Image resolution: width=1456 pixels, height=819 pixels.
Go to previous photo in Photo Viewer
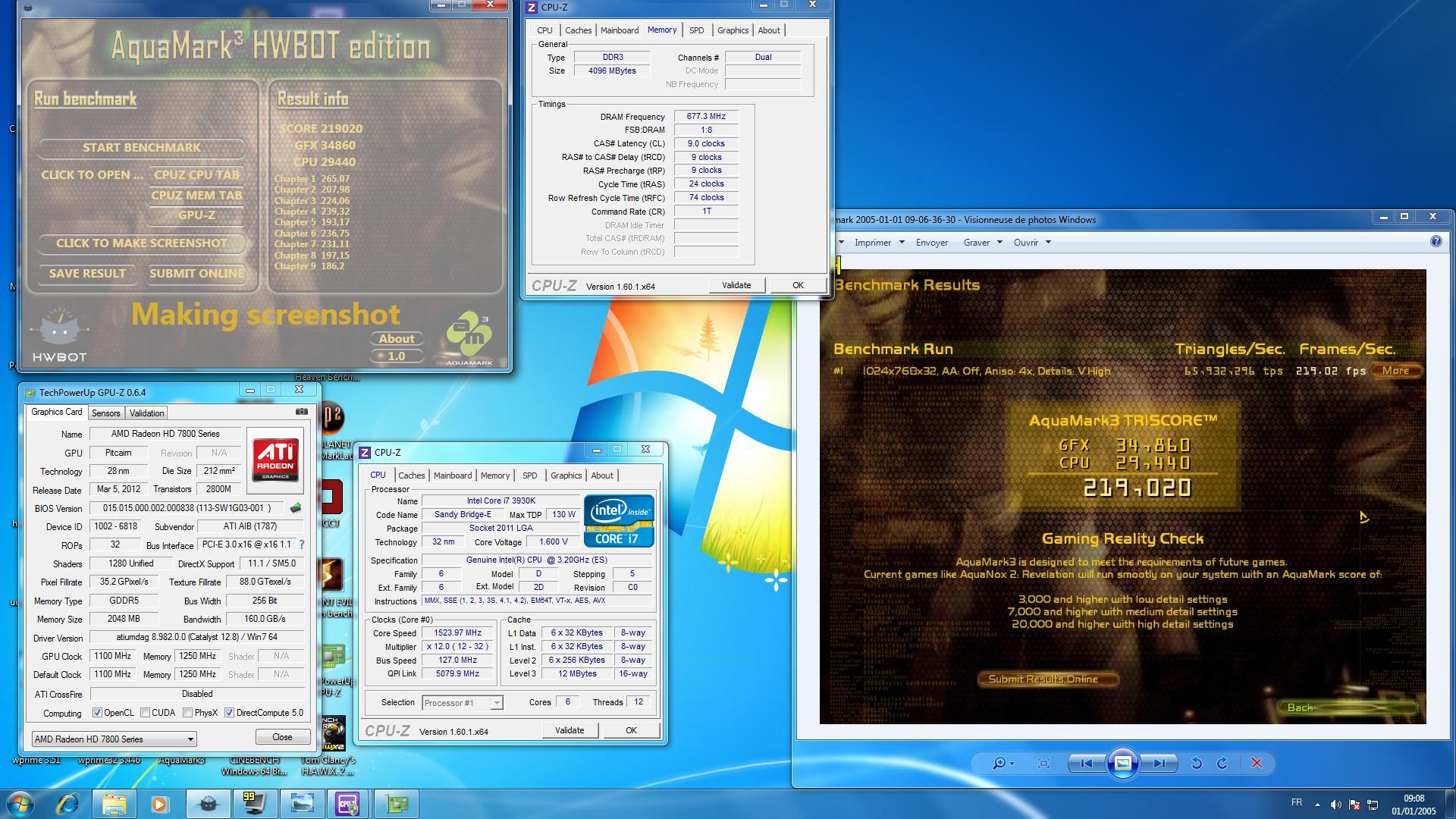[x=1086, y=764]
